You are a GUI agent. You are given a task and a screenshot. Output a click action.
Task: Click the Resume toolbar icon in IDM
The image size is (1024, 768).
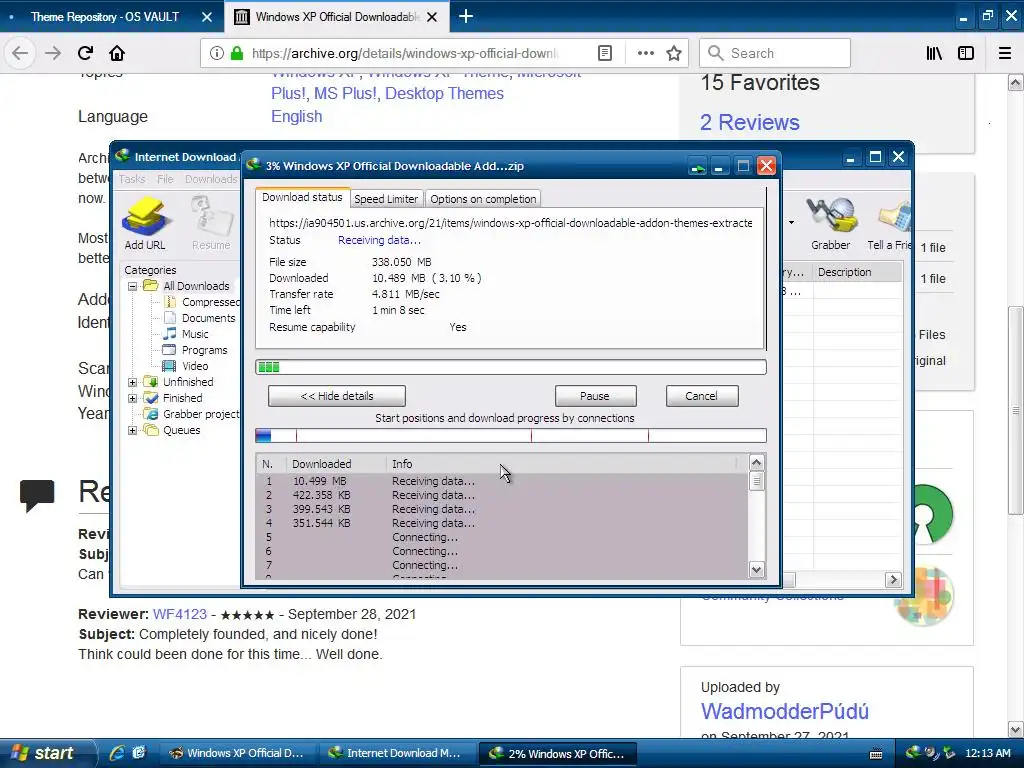tap(211, 224)
